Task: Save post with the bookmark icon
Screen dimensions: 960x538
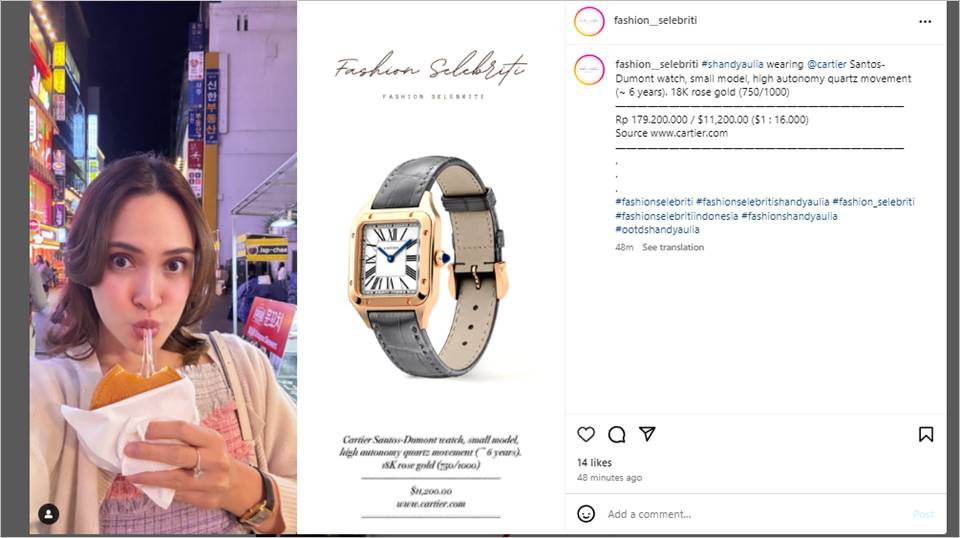Action: pos(926,435)
